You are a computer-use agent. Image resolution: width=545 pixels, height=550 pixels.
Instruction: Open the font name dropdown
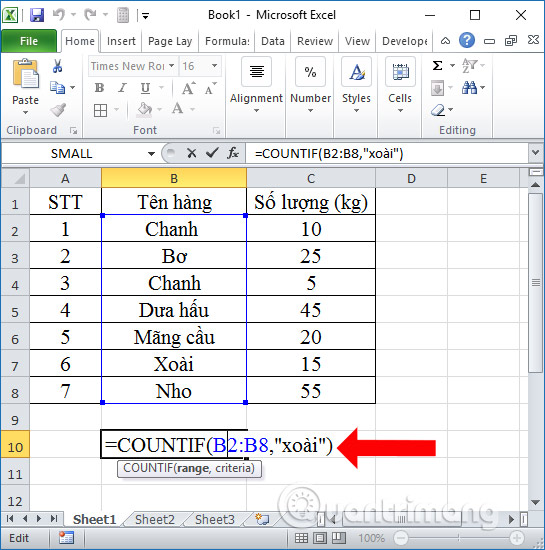(171, 66)
